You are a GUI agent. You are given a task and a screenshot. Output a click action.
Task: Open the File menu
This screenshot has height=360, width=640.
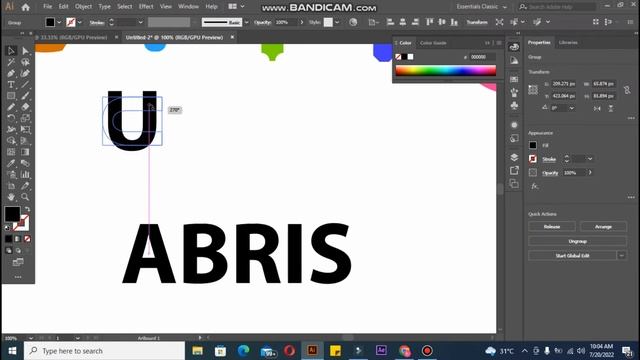coord(47,7)
